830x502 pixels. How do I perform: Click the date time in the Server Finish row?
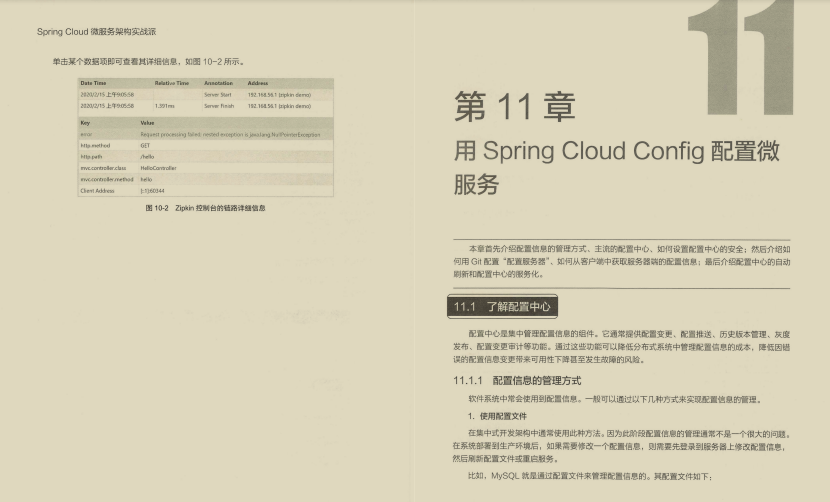pos(107,106)
